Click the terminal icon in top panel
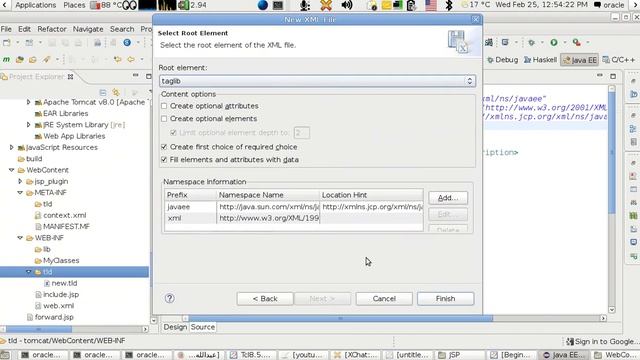Image resolution: width=640 pixels, height=360 pixels. click(278, 5)
